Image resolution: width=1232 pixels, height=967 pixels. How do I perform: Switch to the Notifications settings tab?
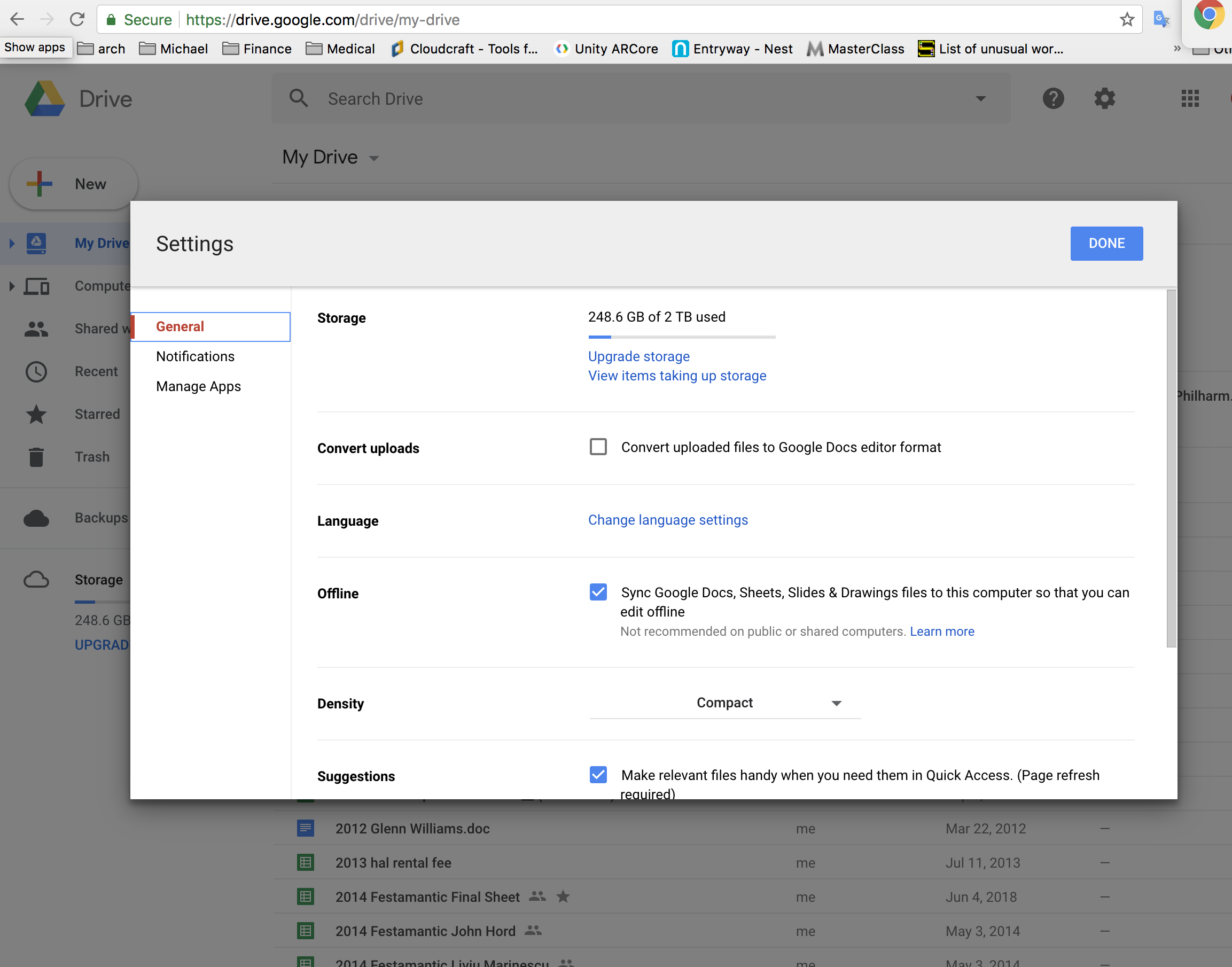196,356
